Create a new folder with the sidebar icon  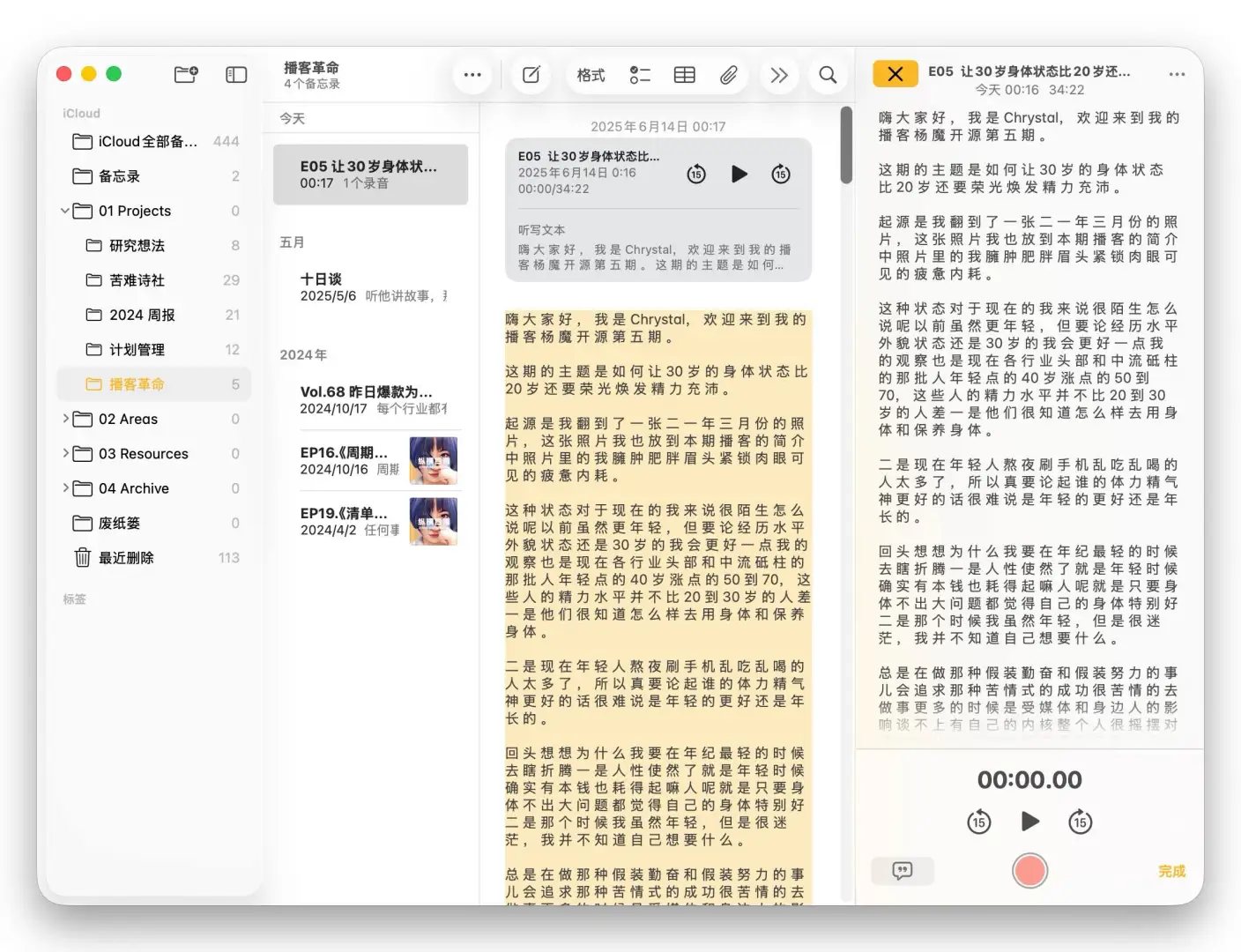pyautogui.click(x=185, y=74)
